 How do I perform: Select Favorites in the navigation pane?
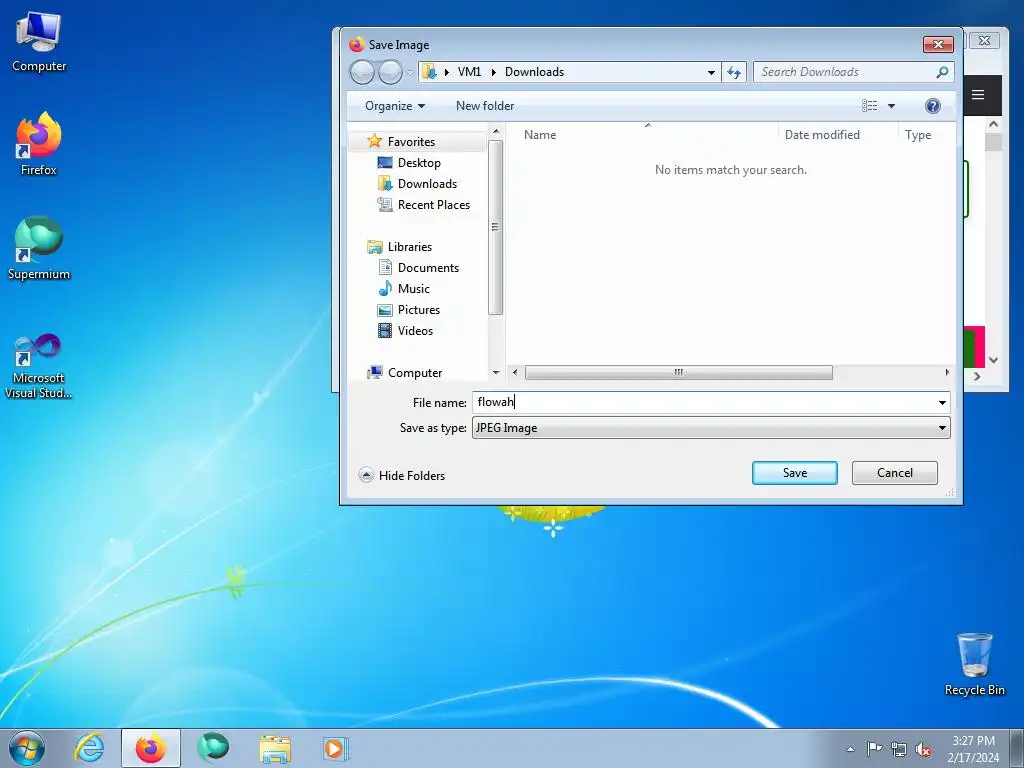click(x=411, y=142)
